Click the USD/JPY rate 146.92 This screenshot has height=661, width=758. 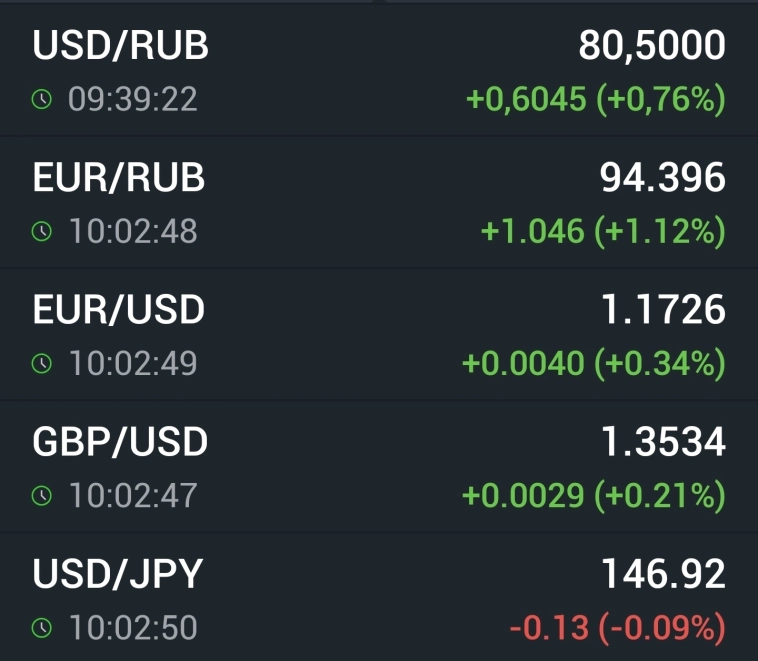pos(663,574)
